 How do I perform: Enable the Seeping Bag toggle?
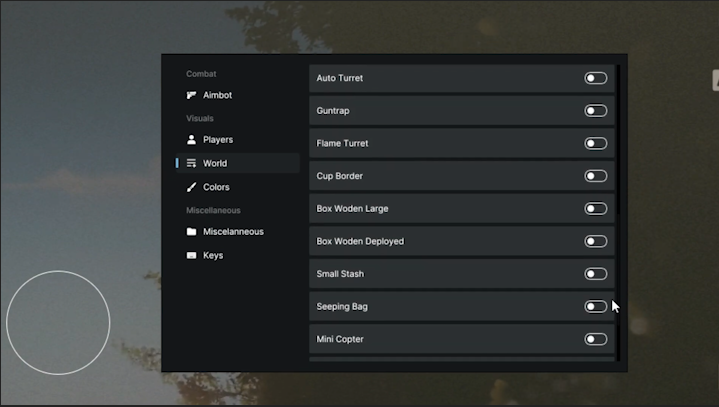coord(595,307)
